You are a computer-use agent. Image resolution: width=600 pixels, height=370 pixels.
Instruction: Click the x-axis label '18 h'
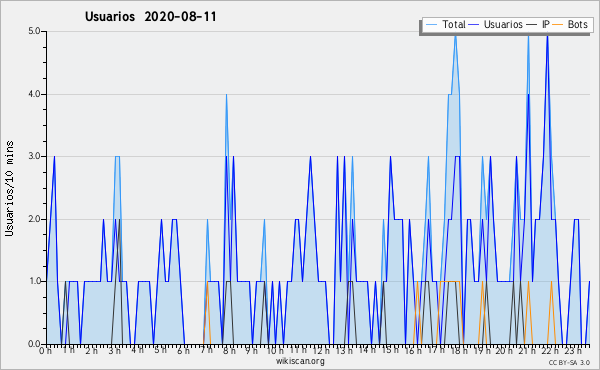(x=458, y=351)
